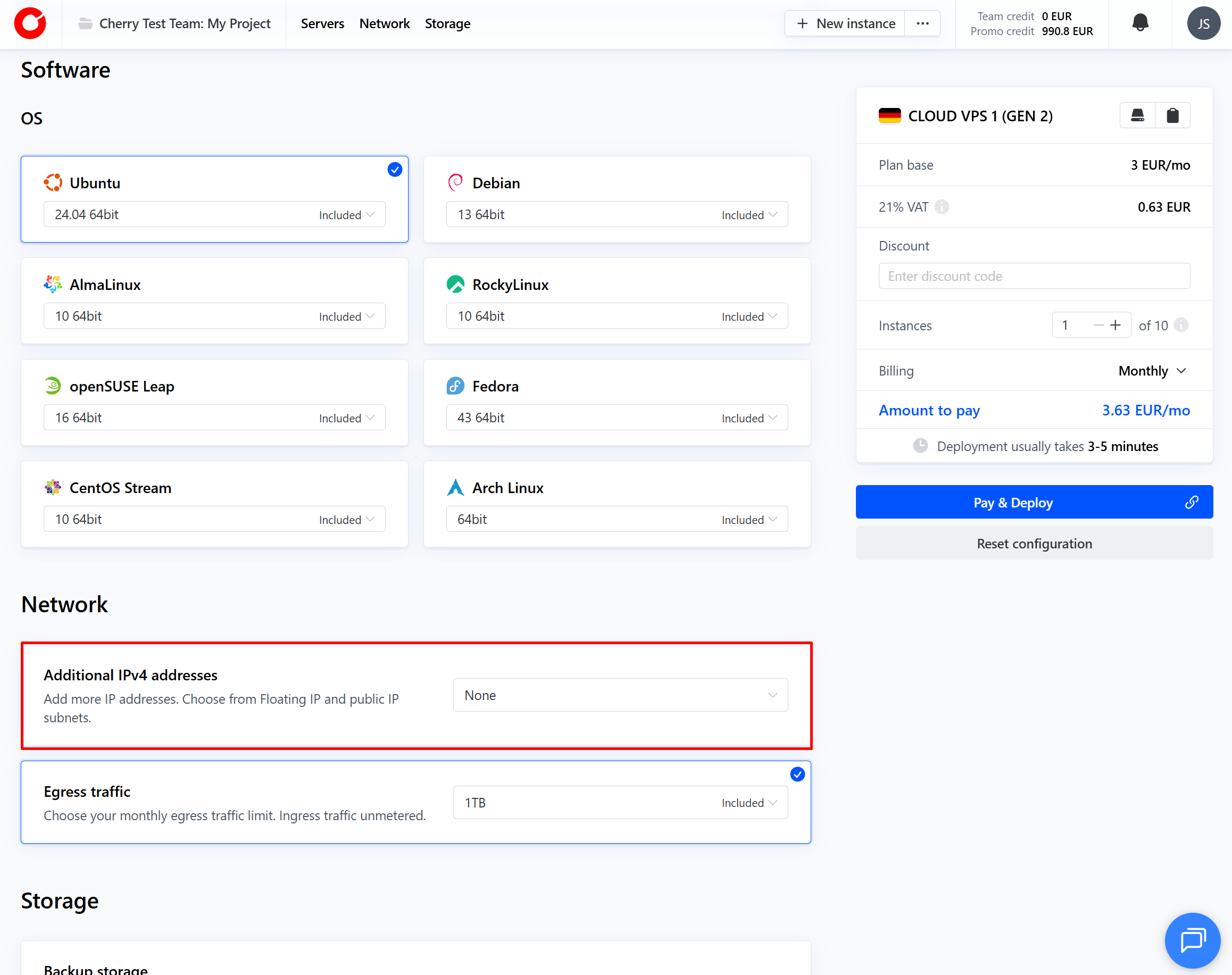Click Reset configuration

click(1034, 544)
